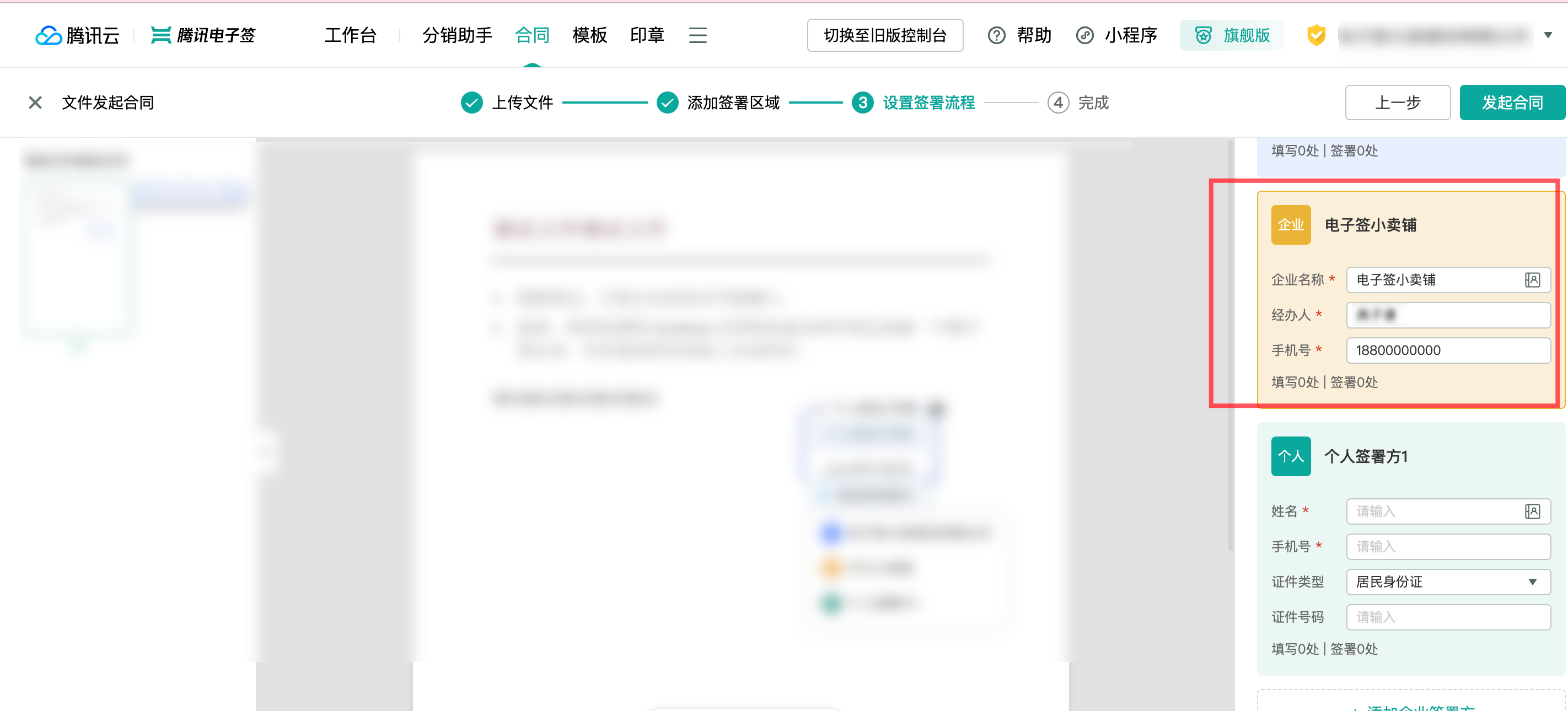Click the step 4 完成 number circle
Viewport: 1568px width, 711px height.
click(x=1059, y=103)
